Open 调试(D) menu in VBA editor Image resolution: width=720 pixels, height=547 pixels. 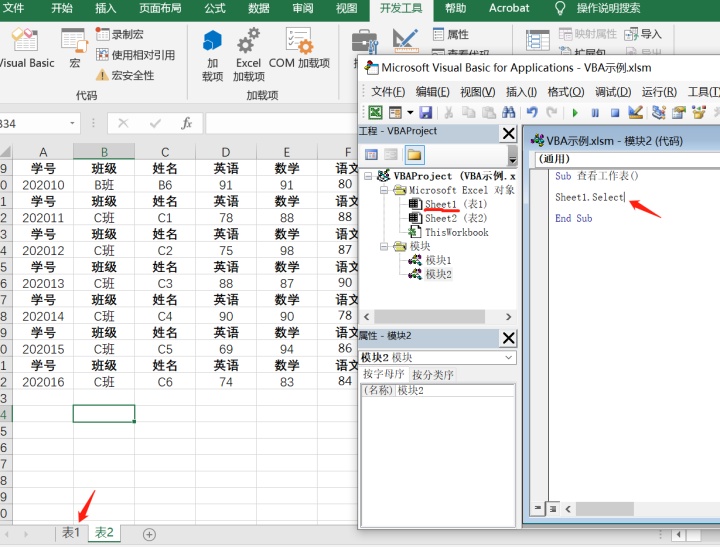coord(613,92)
